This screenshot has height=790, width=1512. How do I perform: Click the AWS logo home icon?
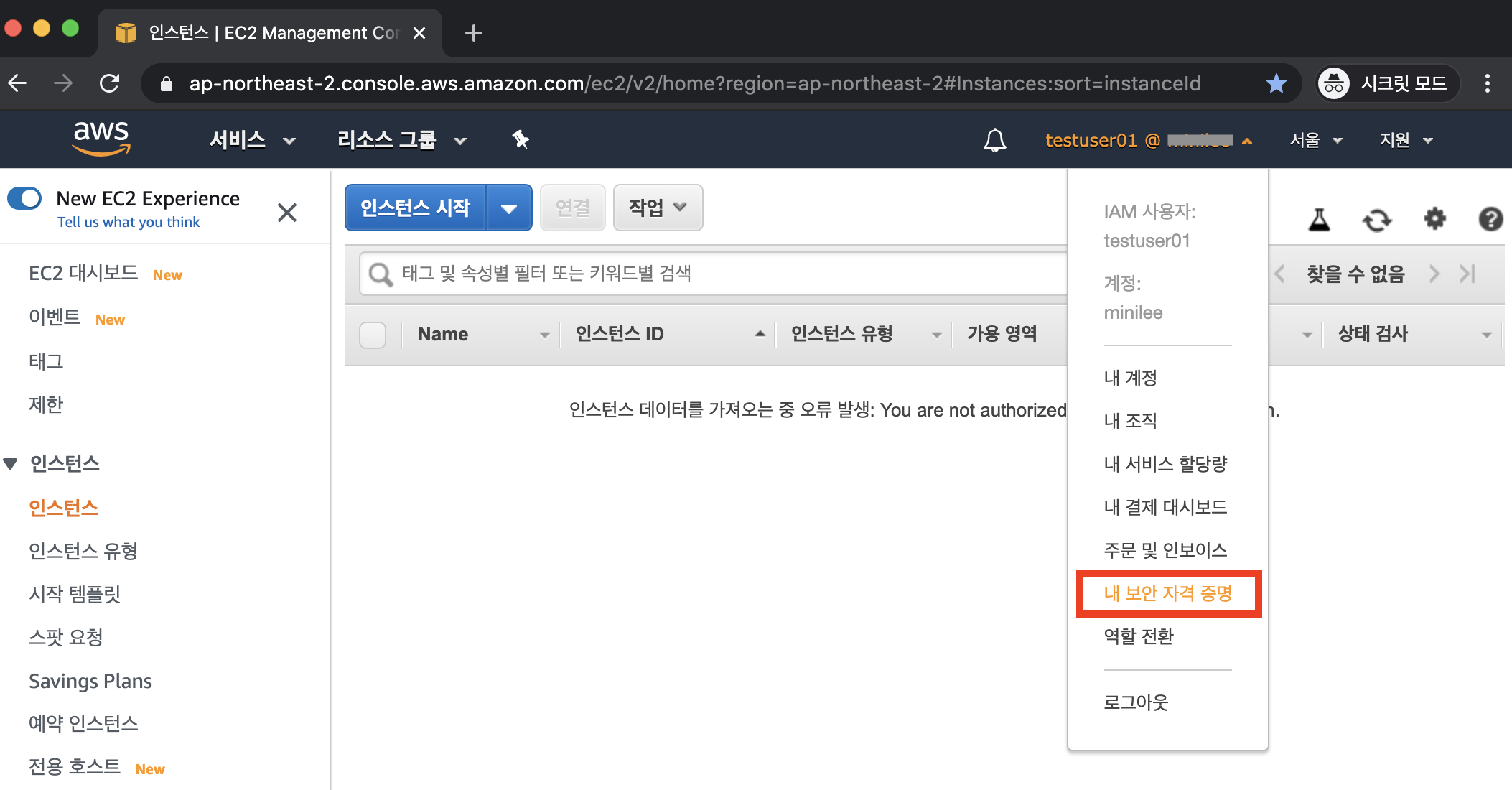pyautogui.click(x=101, y=138)
